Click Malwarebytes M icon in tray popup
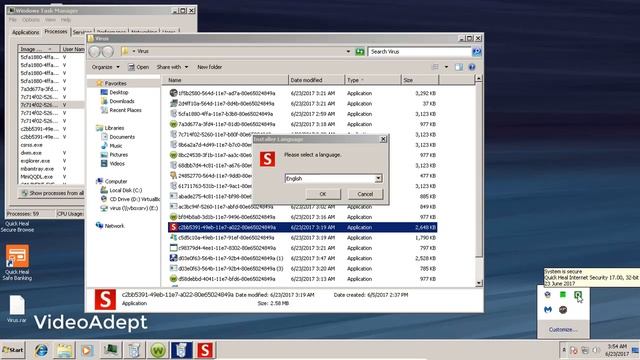This screenshot has height=360, width=640. 548,309
